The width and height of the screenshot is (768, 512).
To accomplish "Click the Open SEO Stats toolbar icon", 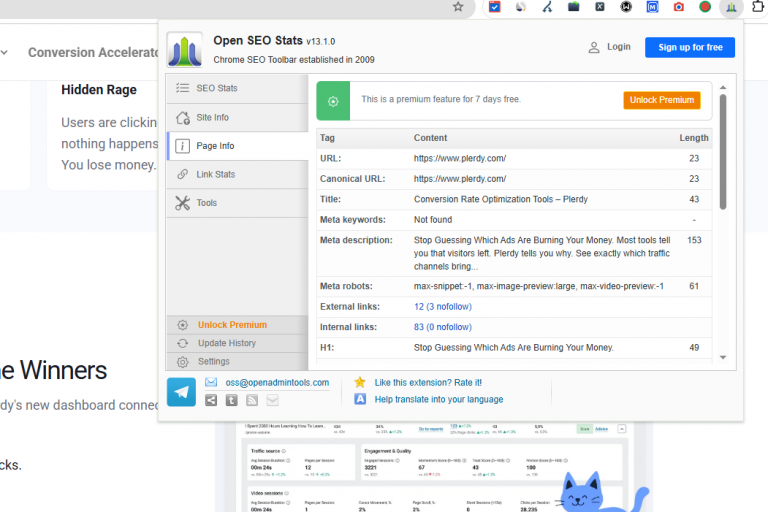I will click(731, 7).
